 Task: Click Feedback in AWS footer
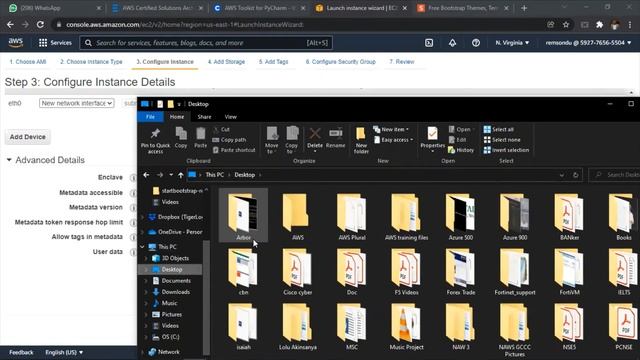pos(21,352)
